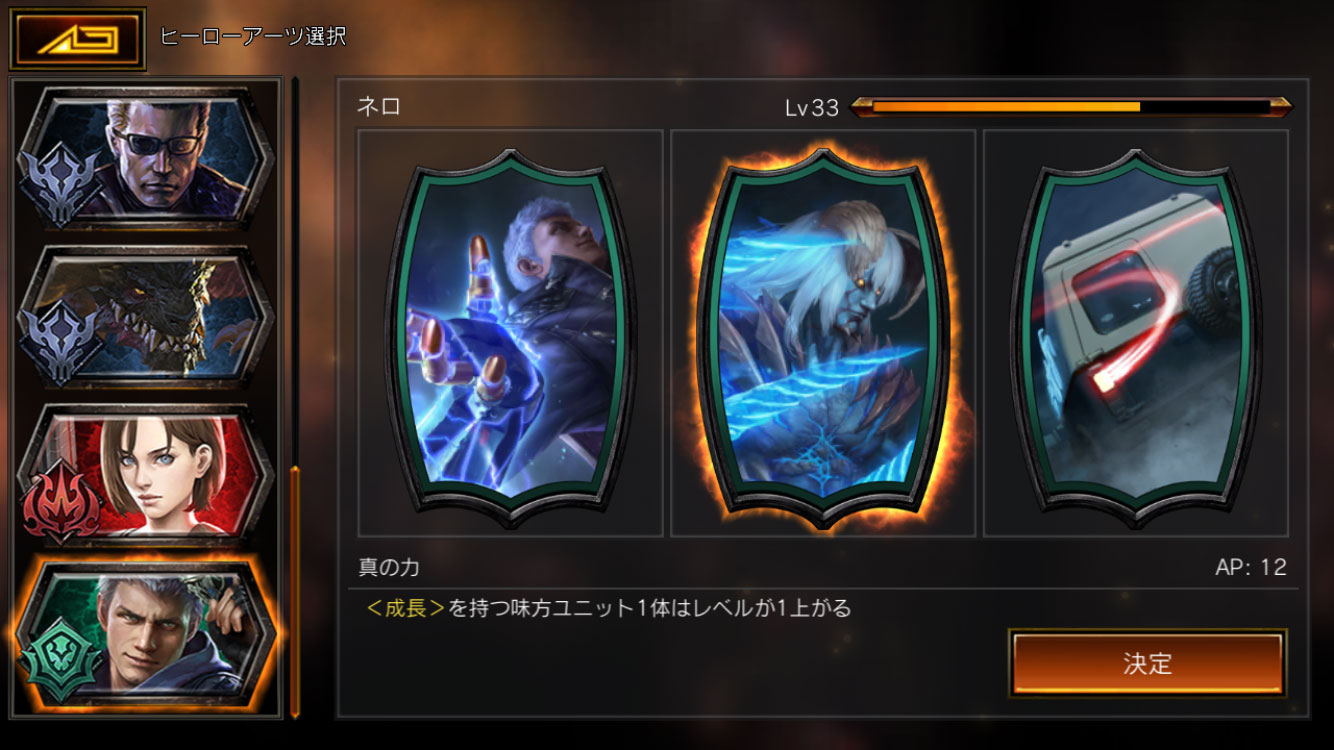Click the Lv33 experience progress bar
The width and height of the screenshot is (1334, 750).
pyautogui.click(x=1070, y=107)
